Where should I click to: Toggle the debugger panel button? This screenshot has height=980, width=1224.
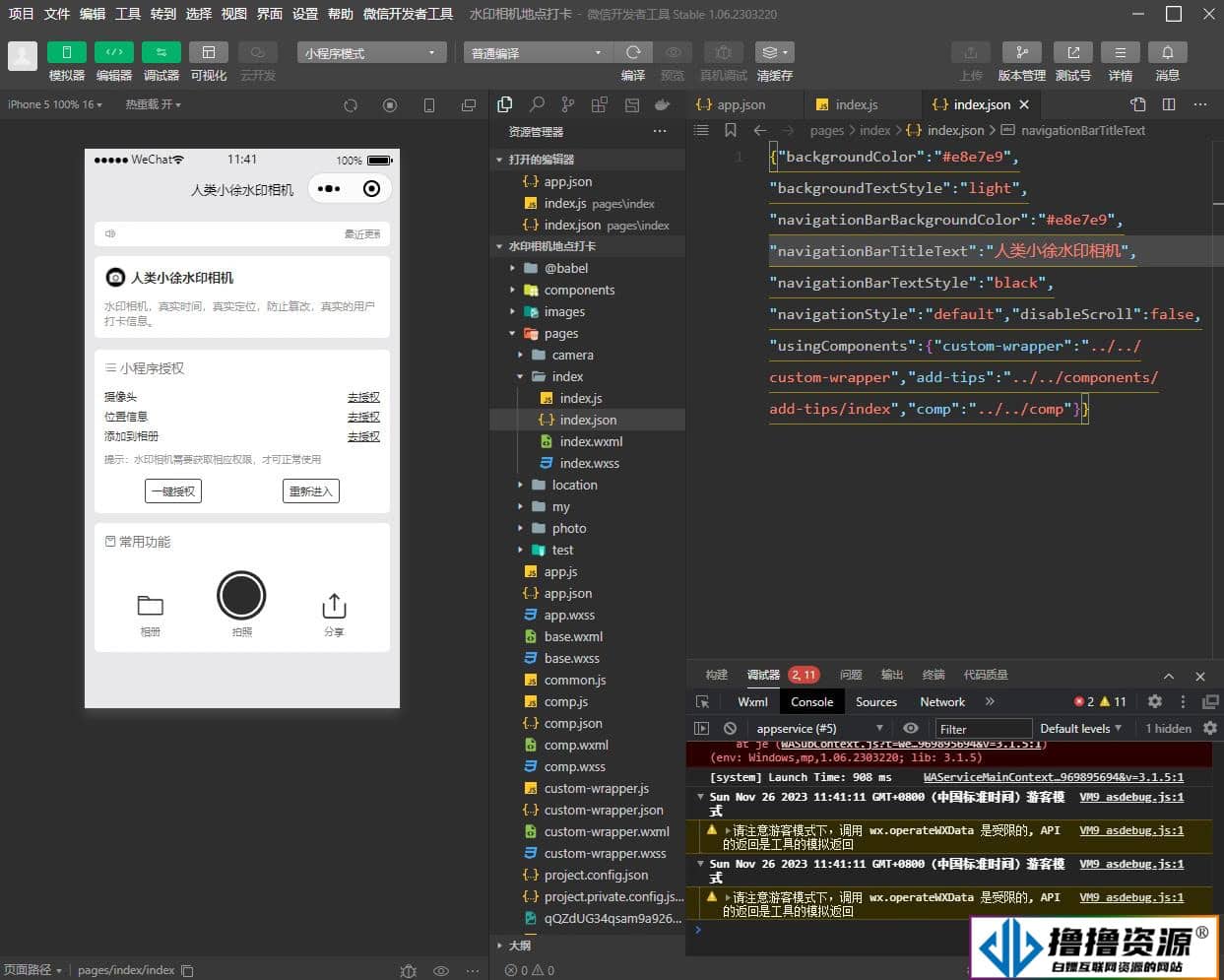coord(161,52)
